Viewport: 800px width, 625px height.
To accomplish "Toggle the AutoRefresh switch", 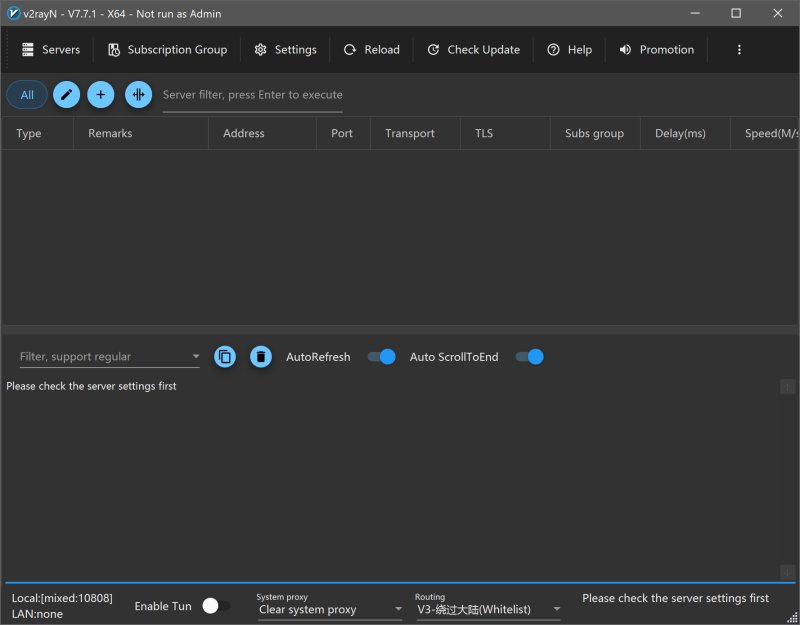I will pos(381,357).
